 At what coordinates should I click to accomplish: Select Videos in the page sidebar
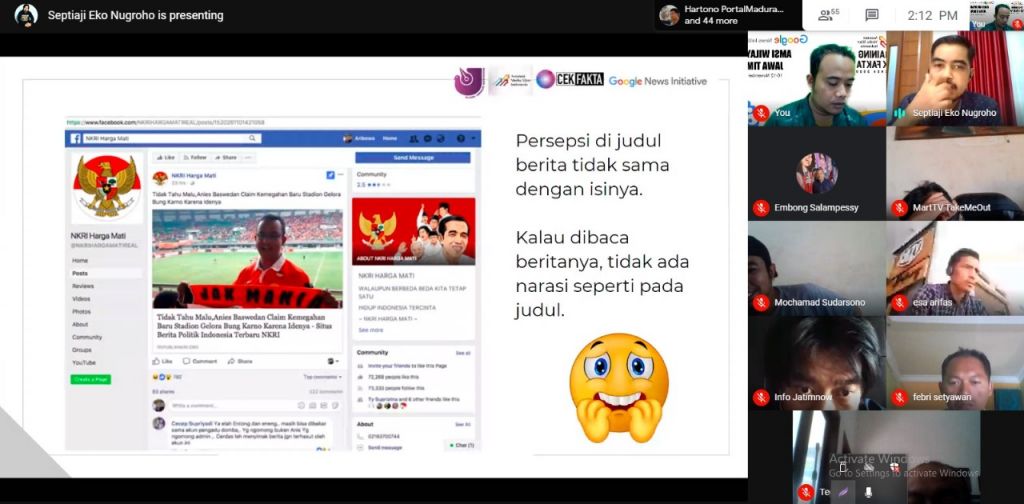pyautogui.click(x=81, y=299)
